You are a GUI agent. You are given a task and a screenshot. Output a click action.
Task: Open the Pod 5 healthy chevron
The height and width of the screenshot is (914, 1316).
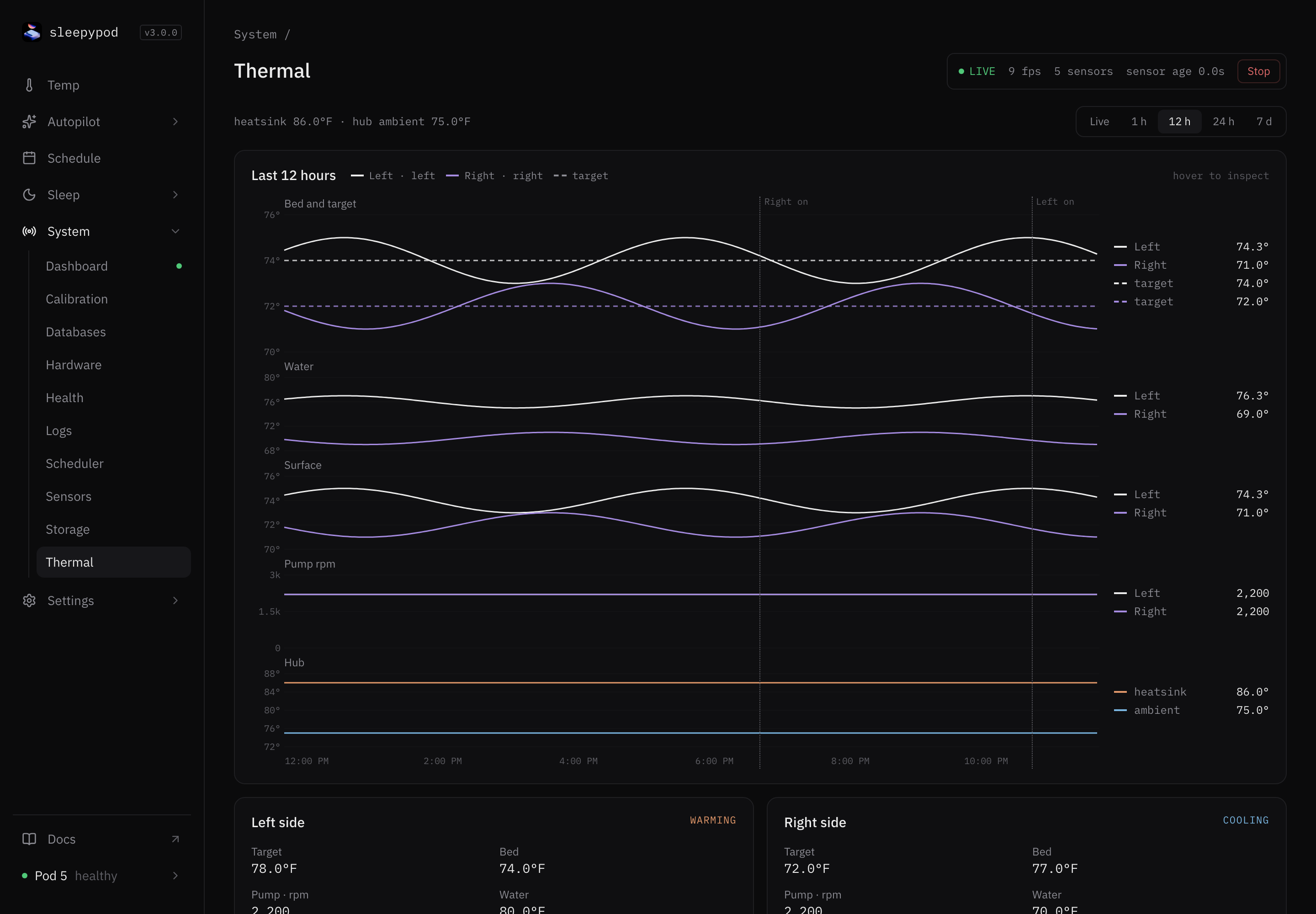click(x=175, y=876)
